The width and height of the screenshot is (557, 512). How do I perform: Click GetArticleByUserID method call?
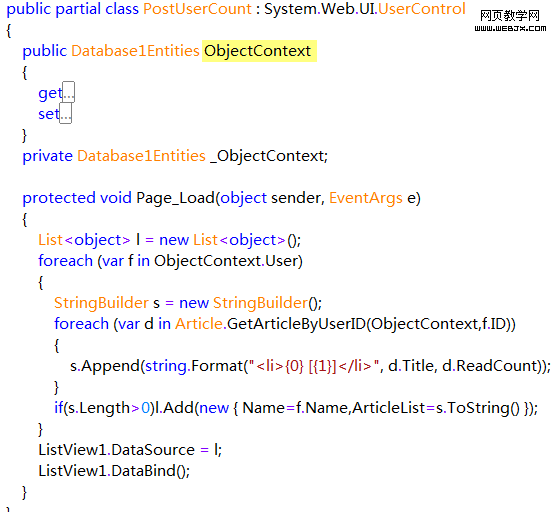[x=296, y=324]
